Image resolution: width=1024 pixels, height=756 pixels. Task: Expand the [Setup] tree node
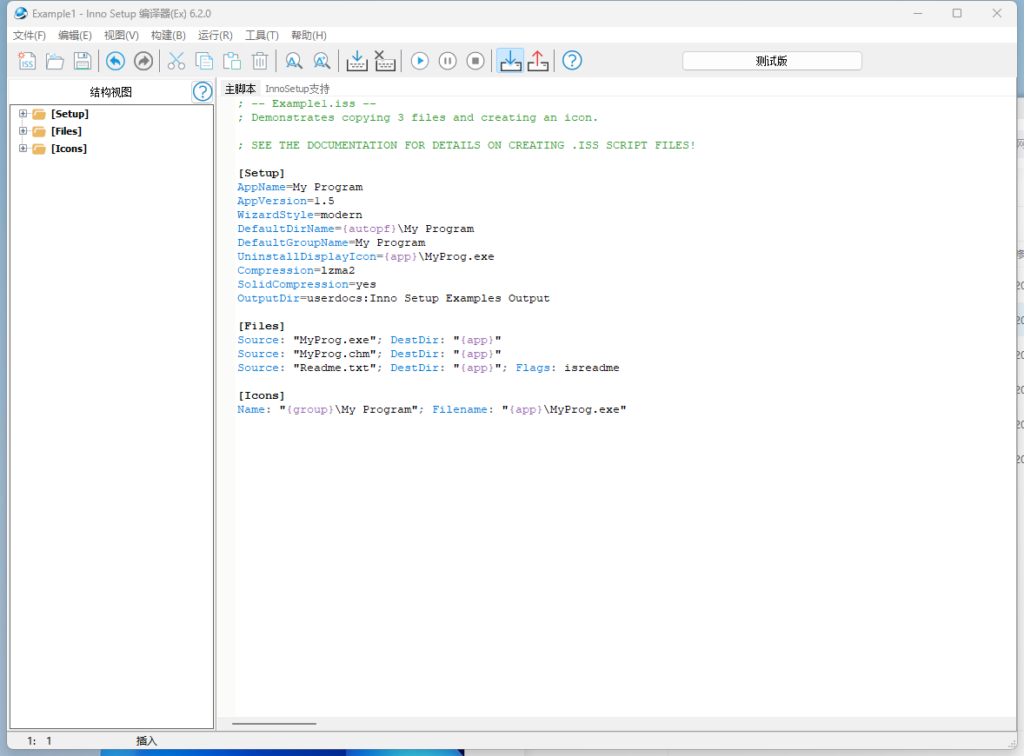tap(23, 114)
